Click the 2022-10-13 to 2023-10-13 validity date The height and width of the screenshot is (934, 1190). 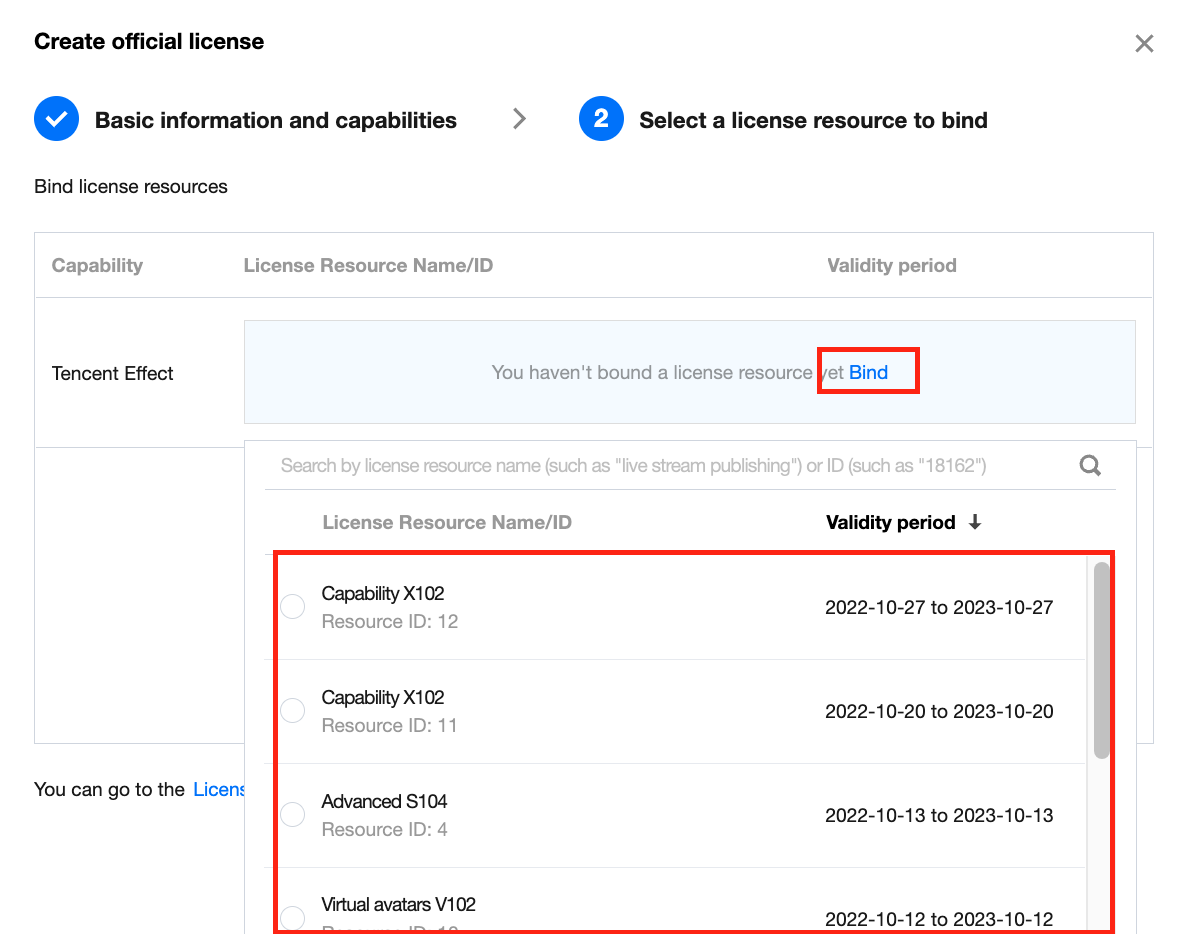click(939, 815)
